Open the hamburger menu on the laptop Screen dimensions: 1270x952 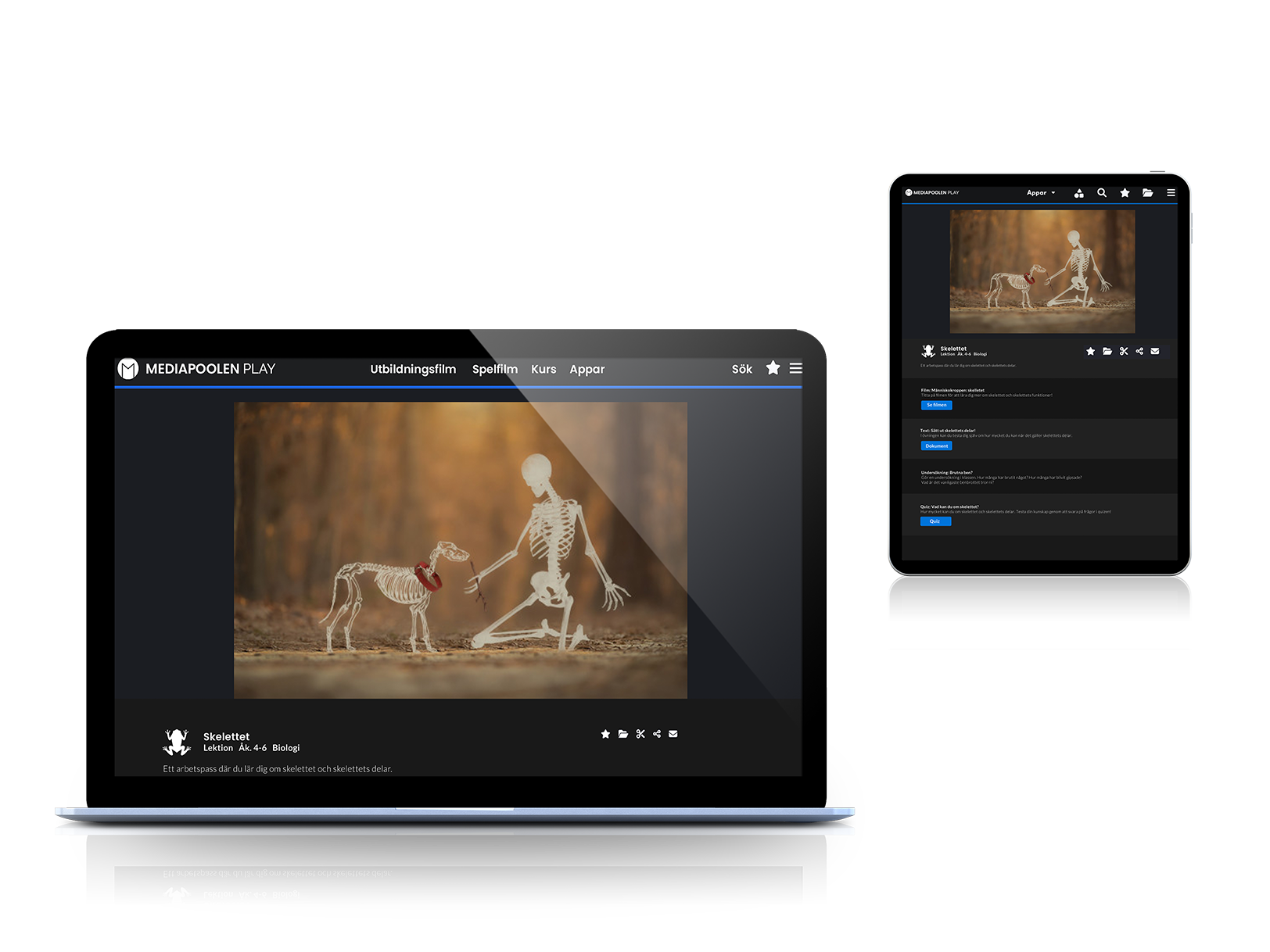(x=795, y=368)
